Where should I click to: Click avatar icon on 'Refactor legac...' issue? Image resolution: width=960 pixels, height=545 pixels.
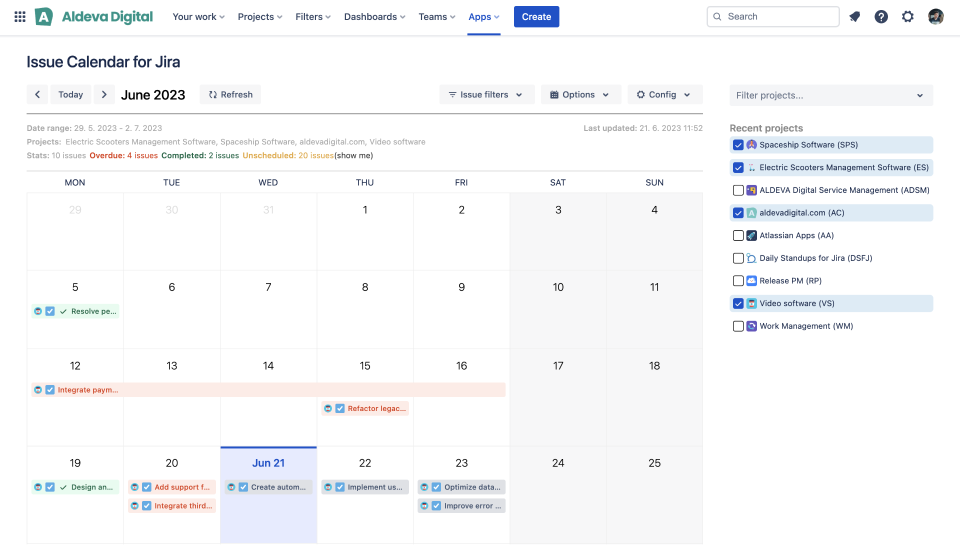[x=328, y=408]
